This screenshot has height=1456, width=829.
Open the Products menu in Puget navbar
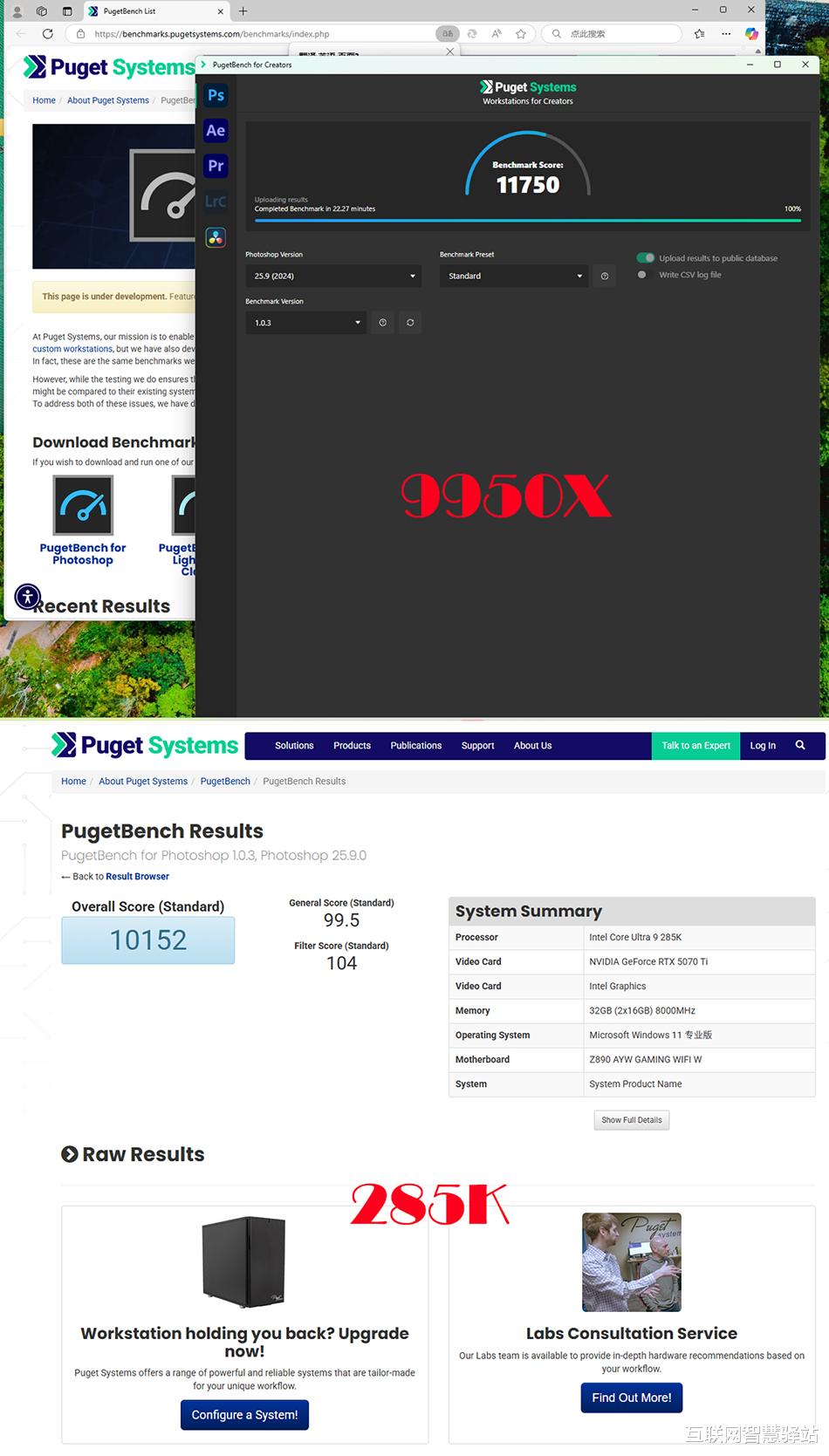tap(352, 746)
